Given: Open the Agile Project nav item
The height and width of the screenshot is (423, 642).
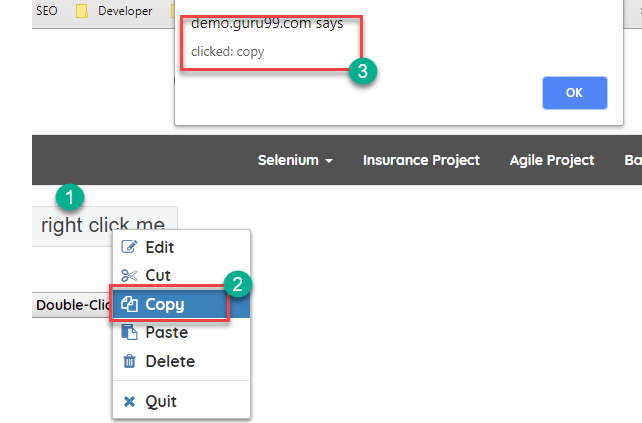Looking at the screenshot, I should click(x=551, y=160).
